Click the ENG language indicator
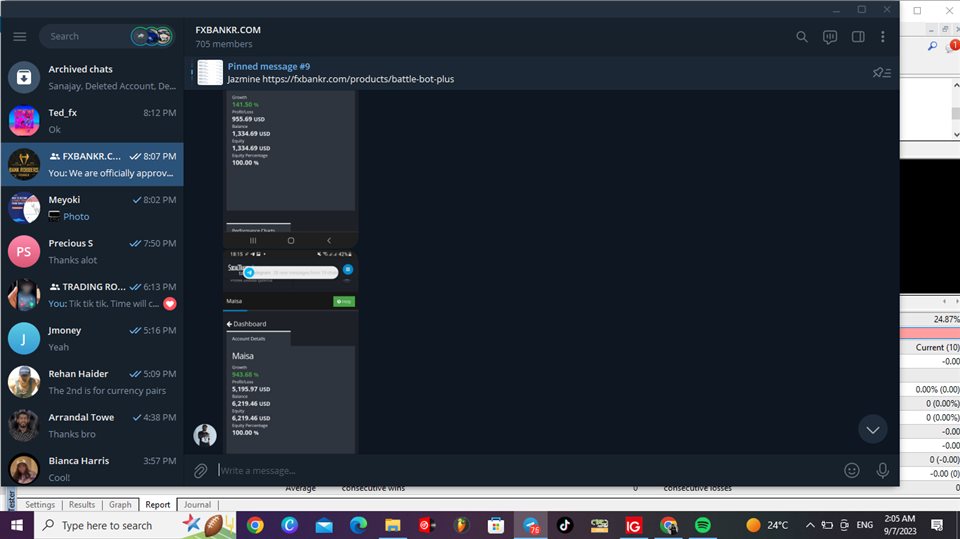The width and height of the screenshot is (960, 539). (864, 525)
